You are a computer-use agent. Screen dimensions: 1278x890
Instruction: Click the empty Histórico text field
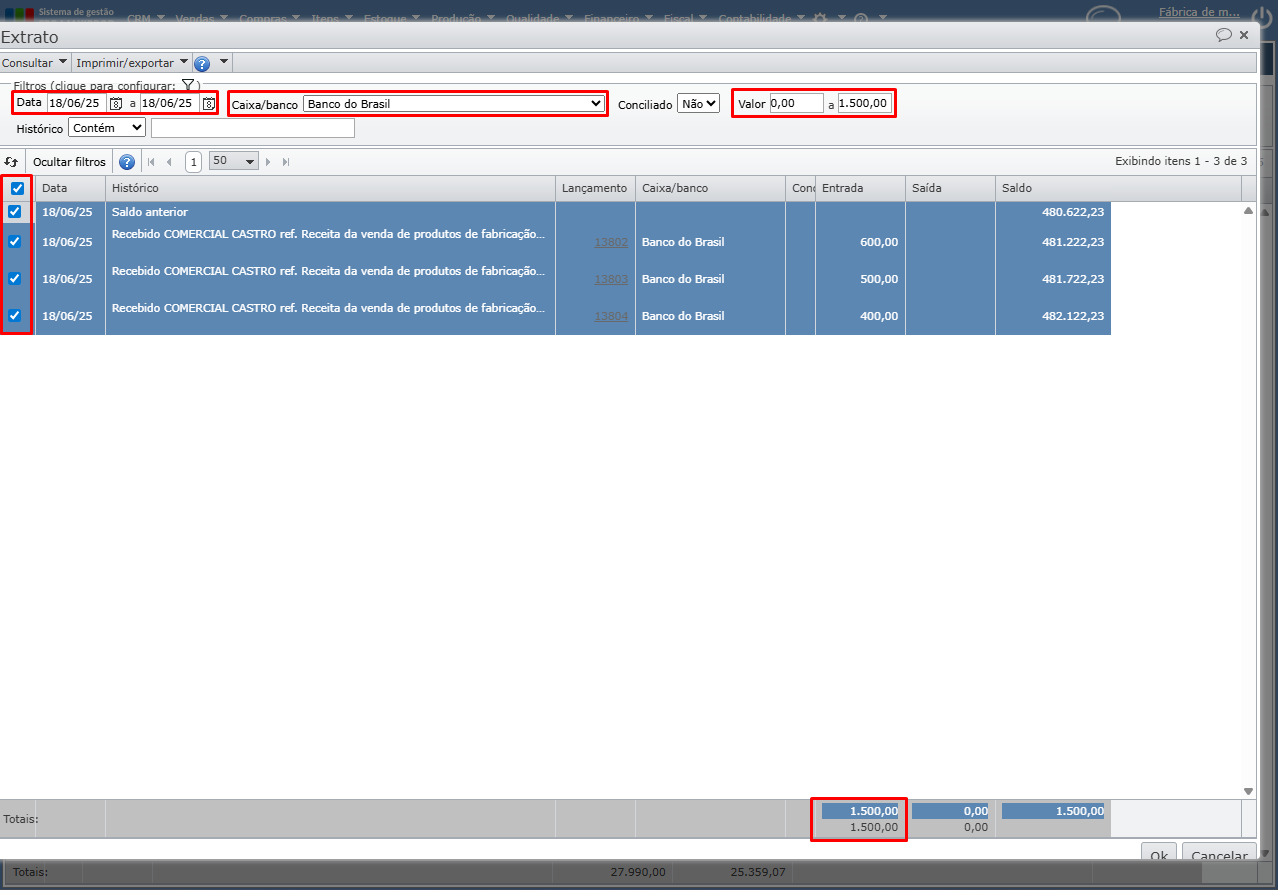click(253, 128)
